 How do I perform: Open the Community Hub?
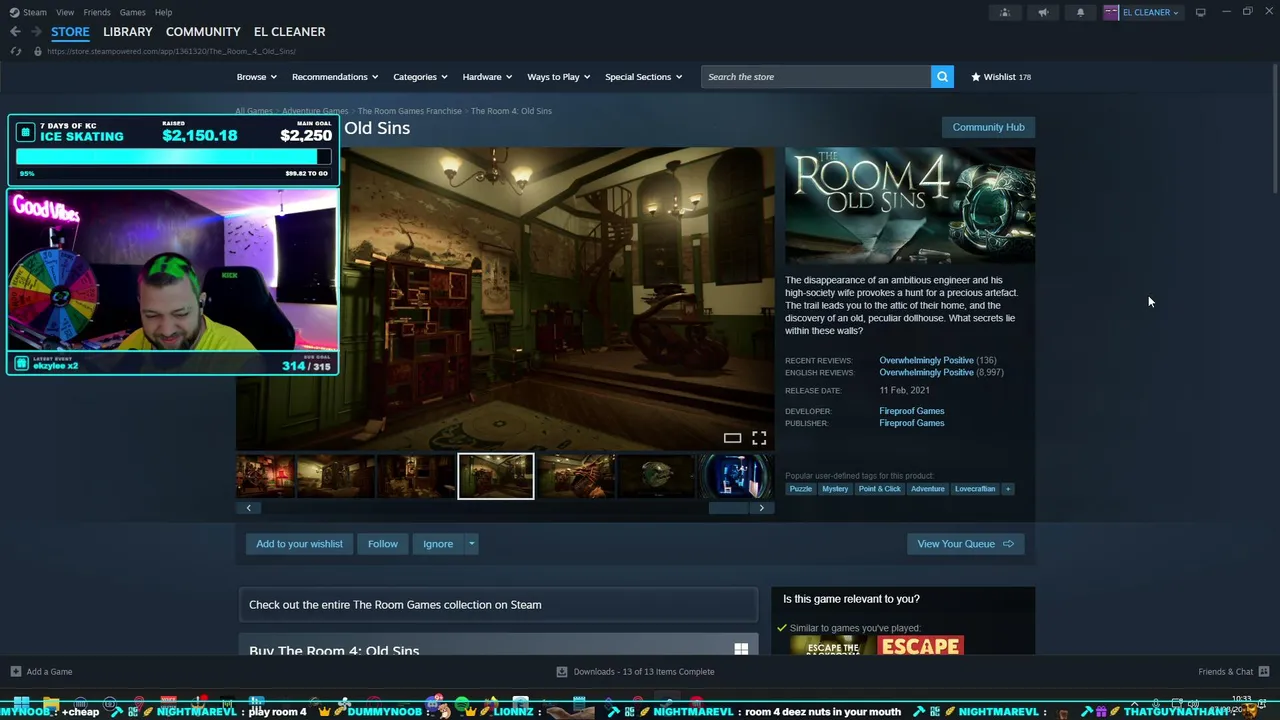tap(988, 127)
